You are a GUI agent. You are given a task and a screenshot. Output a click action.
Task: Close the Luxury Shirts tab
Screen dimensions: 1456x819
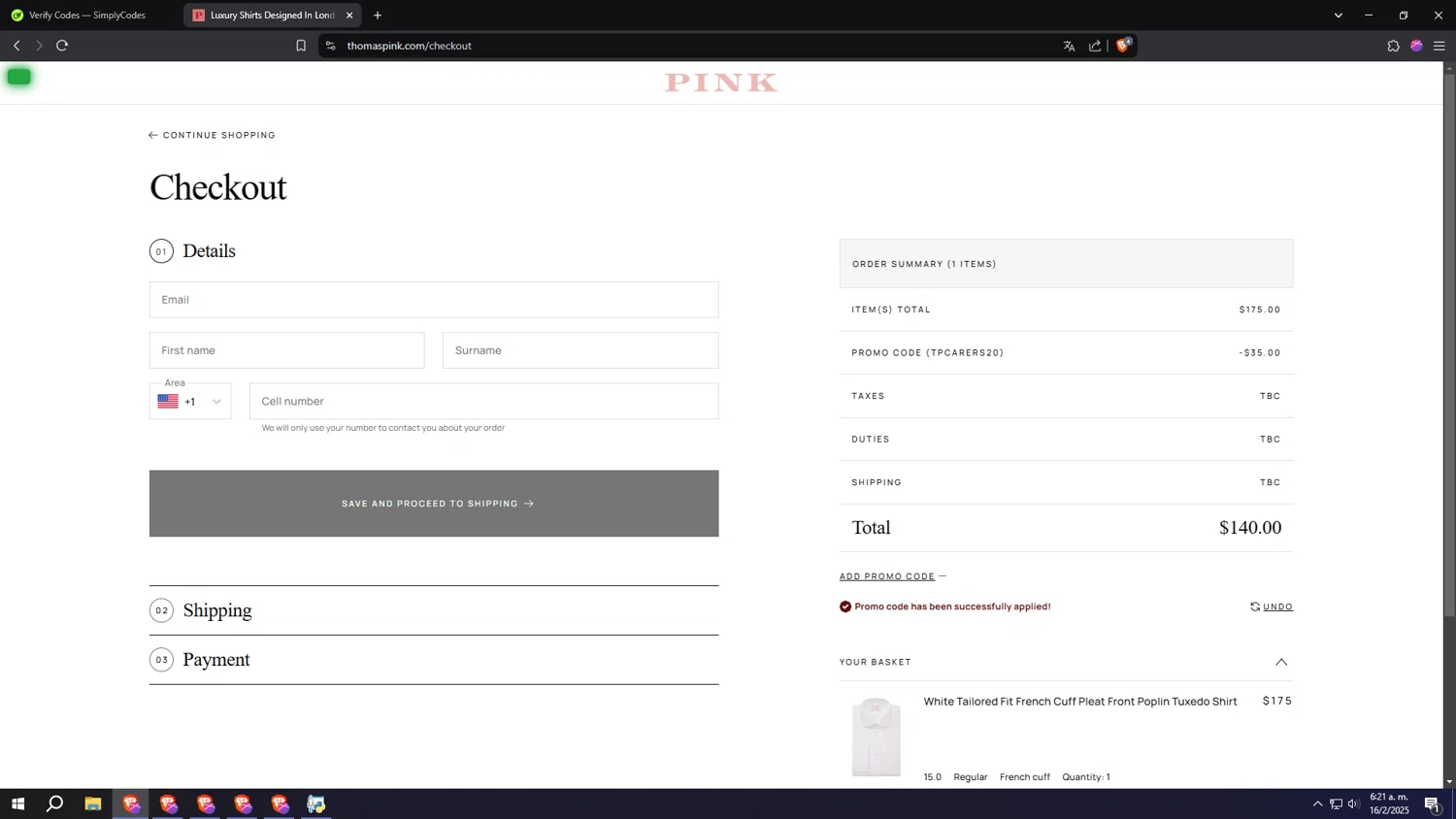[349, 16]
